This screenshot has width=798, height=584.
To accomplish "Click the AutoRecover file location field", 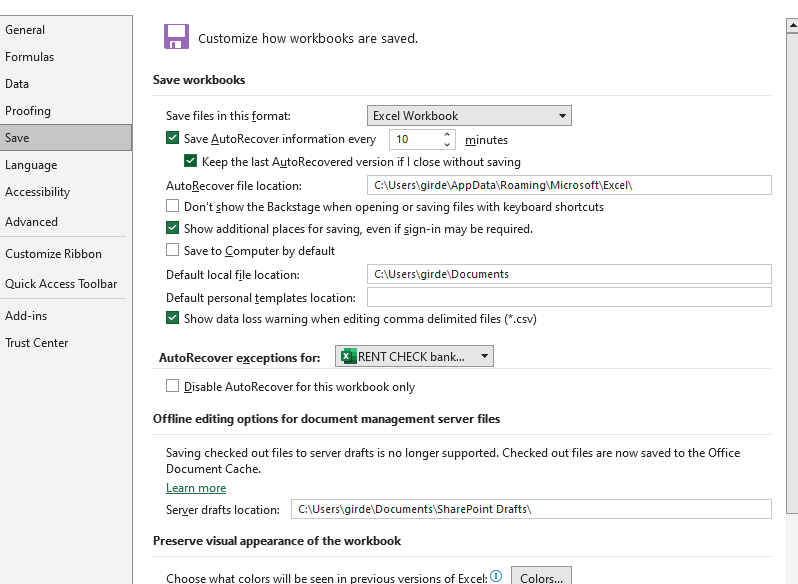I will 569,185.
